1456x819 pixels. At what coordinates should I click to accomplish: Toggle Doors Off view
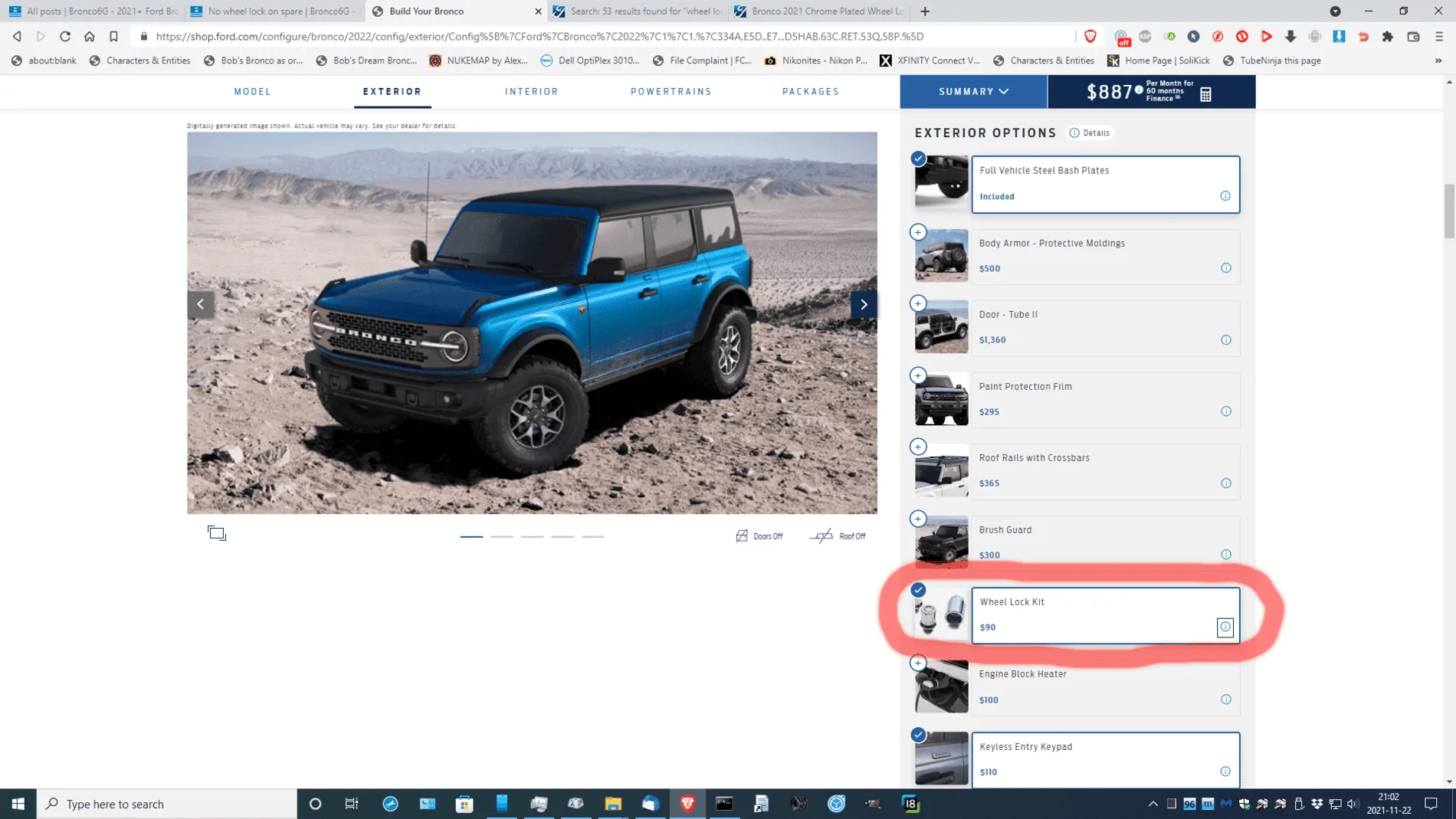[x=759, y=536]
